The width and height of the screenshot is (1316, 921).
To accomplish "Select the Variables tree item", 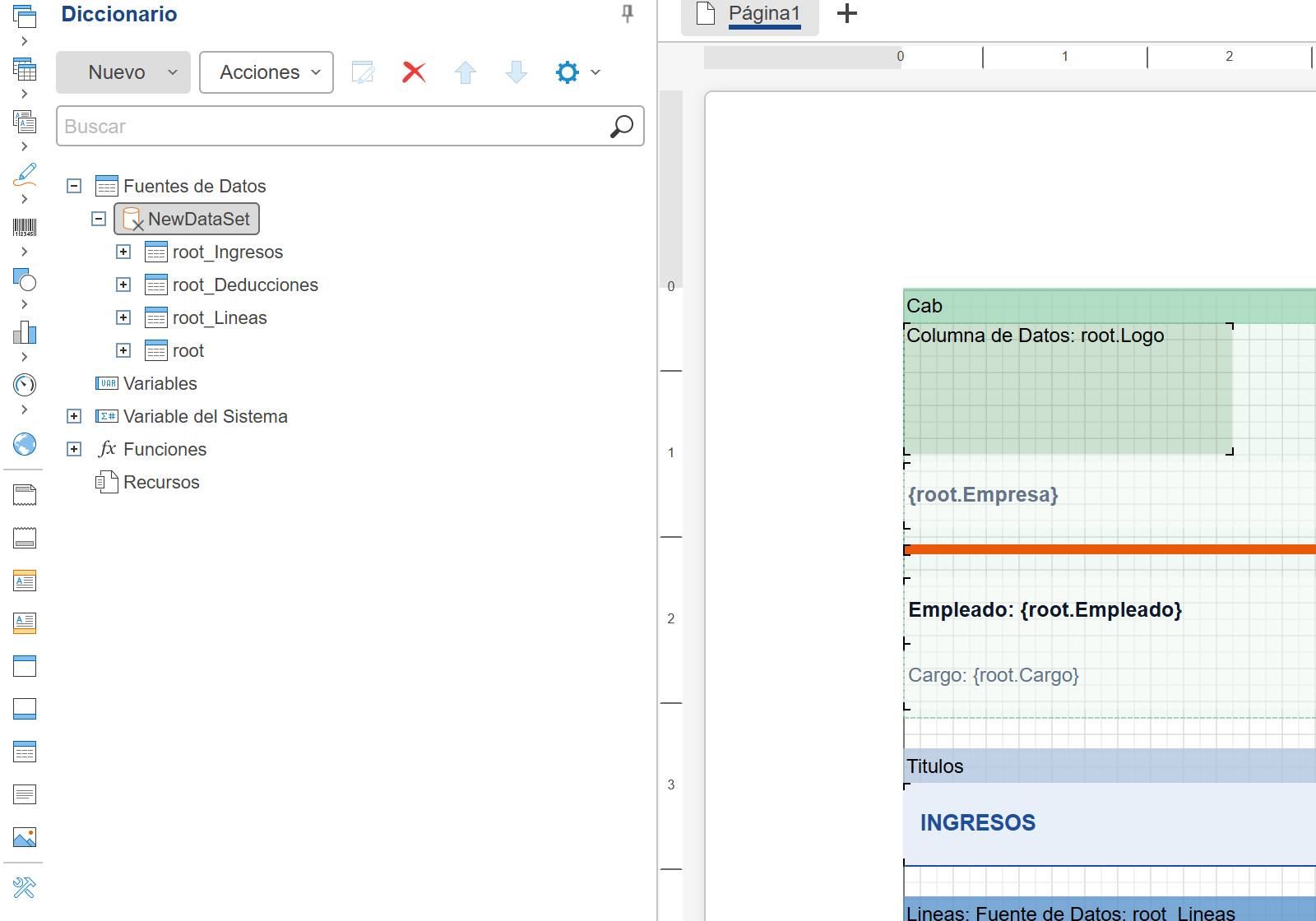I will tap(147, 383).
